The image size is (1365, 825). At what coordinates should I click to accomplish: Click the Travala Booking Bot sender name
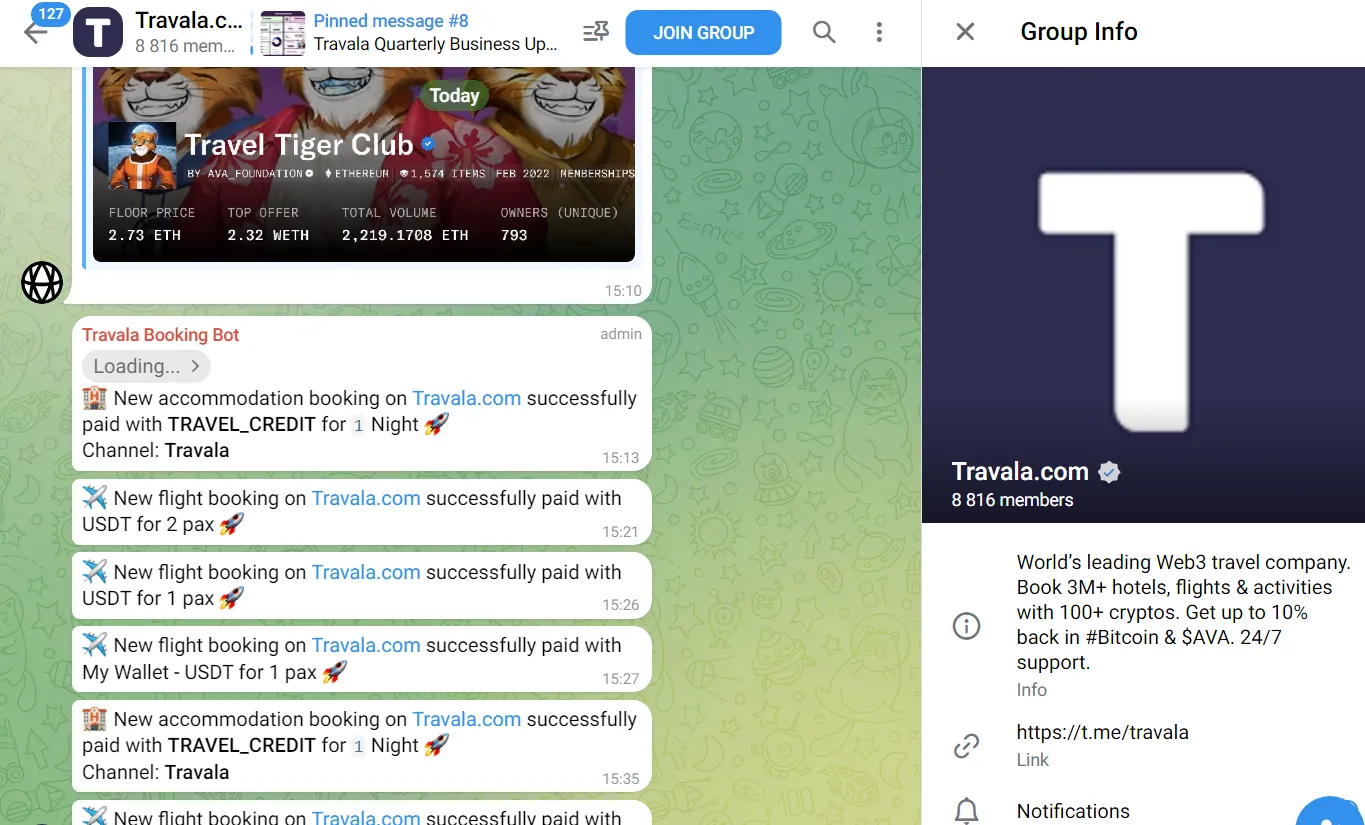(x=161, y=335)
